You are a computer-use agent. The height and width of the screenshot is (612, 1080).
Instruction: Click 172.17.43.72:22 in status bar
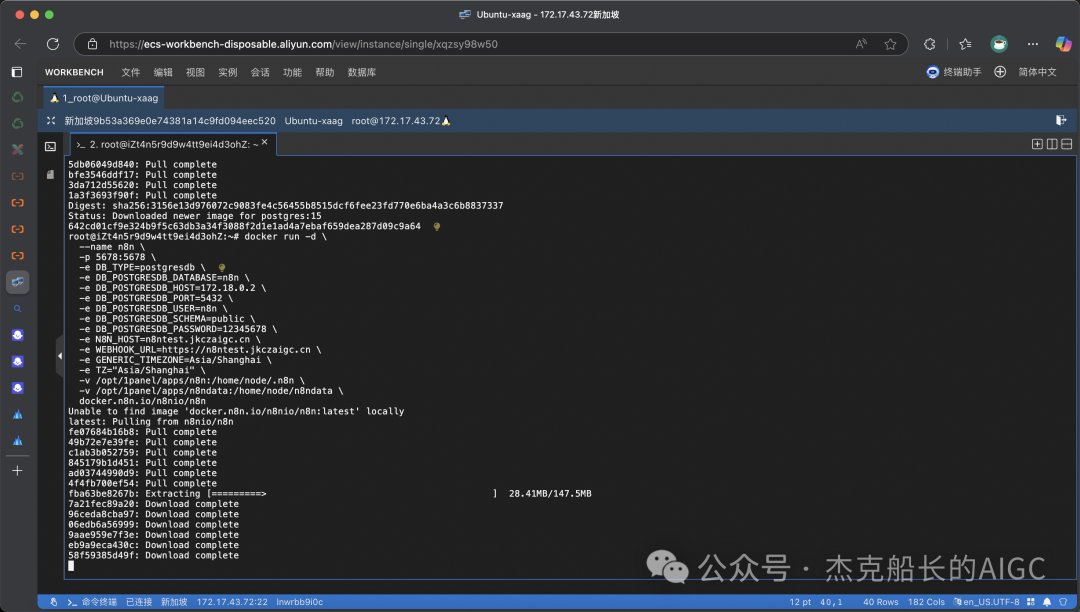coord(232,602)
